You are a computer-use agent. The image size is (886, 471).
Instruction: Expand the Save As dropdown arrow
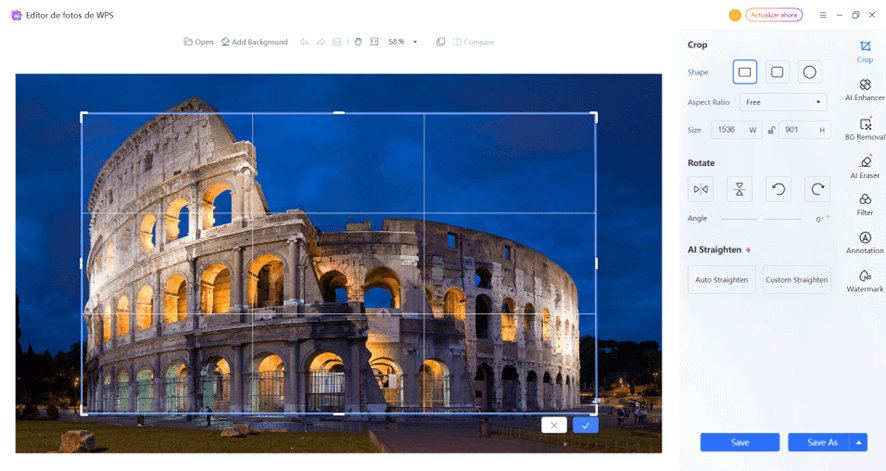click(859, 442)
